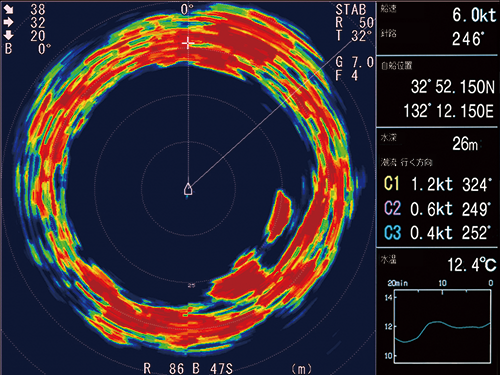Select the down arrow depth icon
Viewport: 500px width, 375px height.
pos(8,35)
